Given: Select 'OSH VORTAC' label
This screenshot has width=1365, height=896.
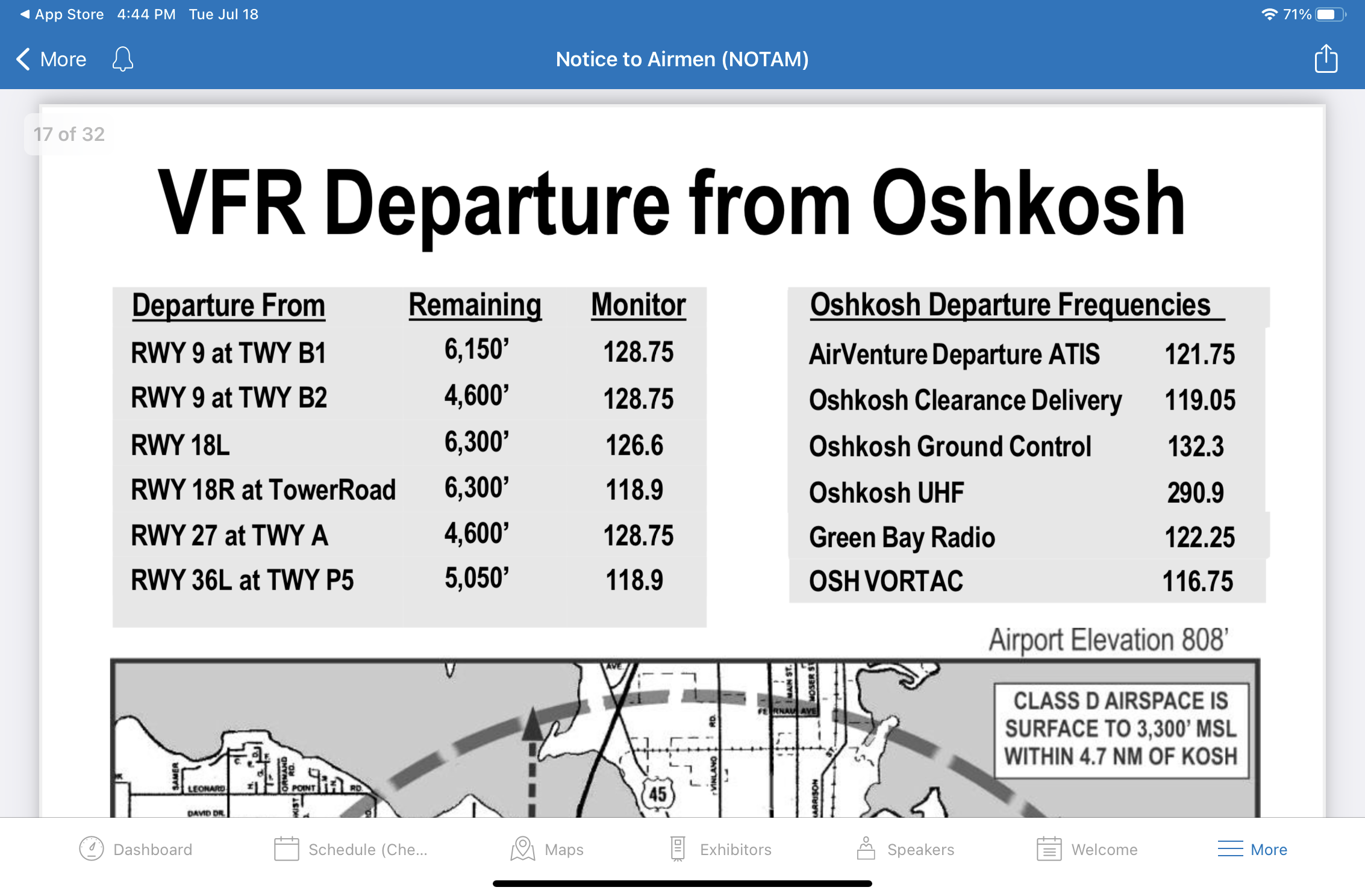Looking at the screenshot, I should tap(886, 581).
